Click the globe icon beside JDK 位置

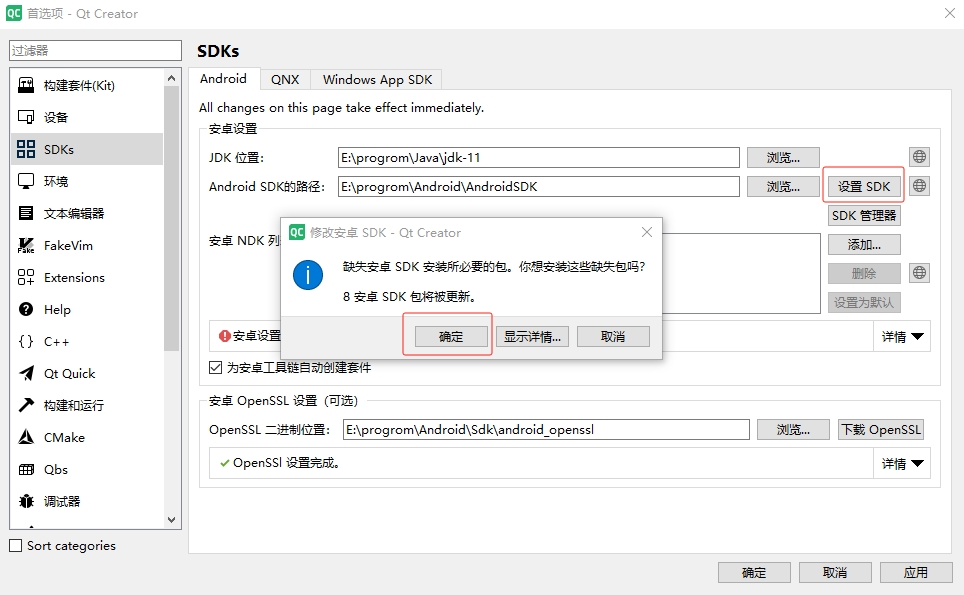tap(919, 157)
